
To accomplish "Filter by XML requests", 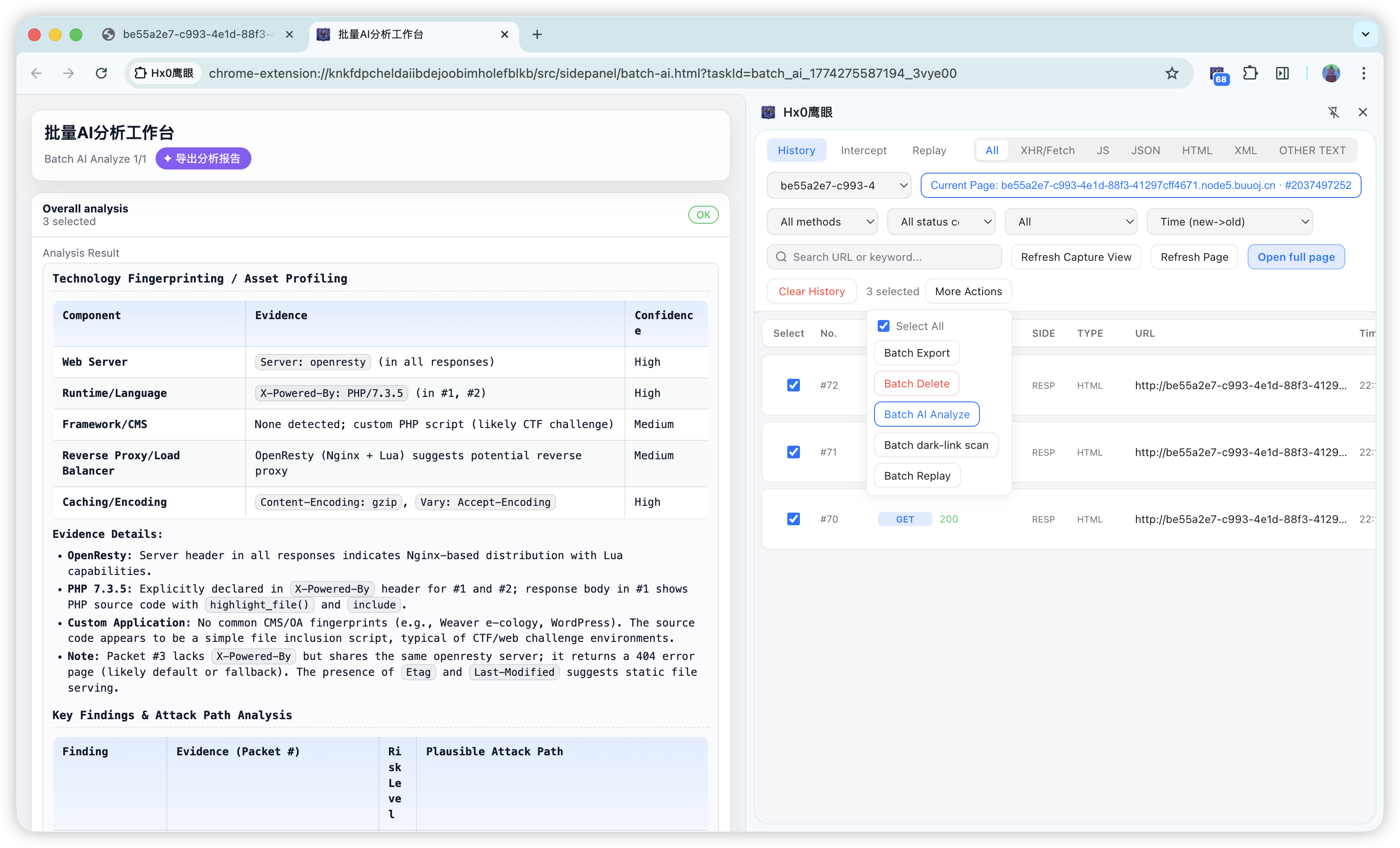I will (1245, 151).
